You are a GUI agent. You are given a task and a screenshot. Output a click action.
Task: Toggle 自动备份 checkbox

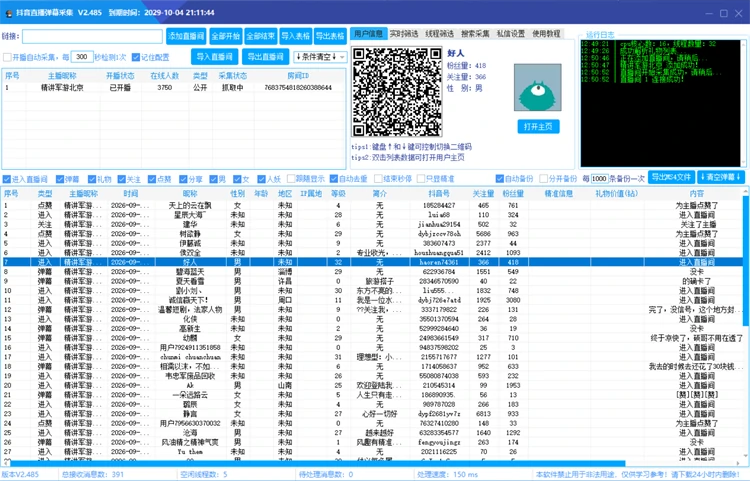[499, 179]
